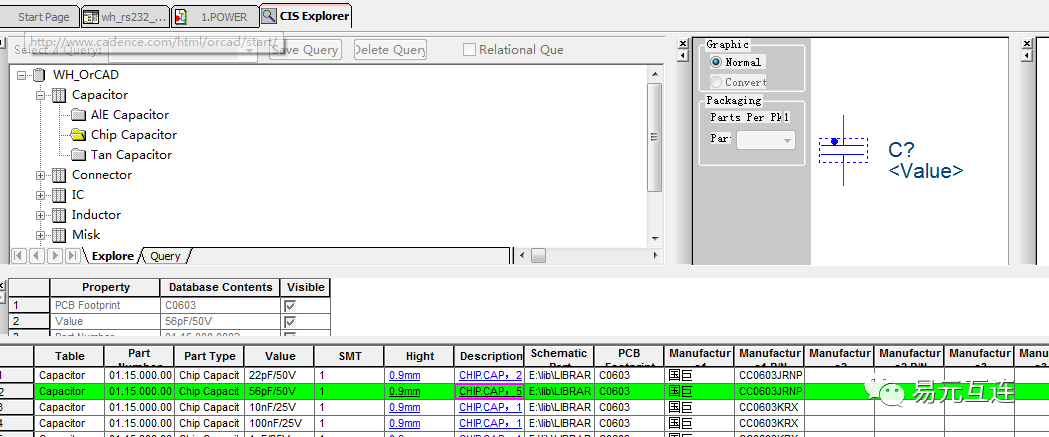The height and width of the screenshot is (437, 1049).
Task: Click the Database Contents column header
Action: [x=220, y=287]
